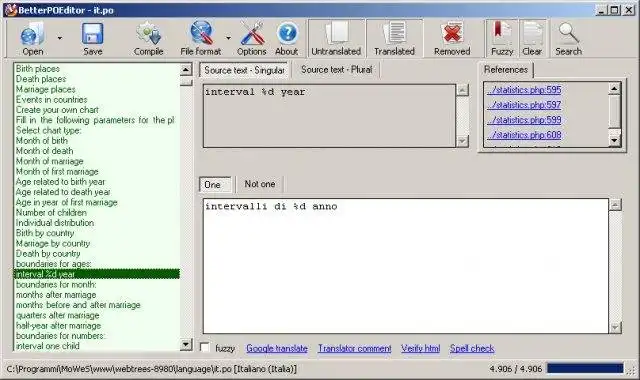Run the Verify html link
The width and height of the screenshot is (640, 380).
tap(420, 349)
